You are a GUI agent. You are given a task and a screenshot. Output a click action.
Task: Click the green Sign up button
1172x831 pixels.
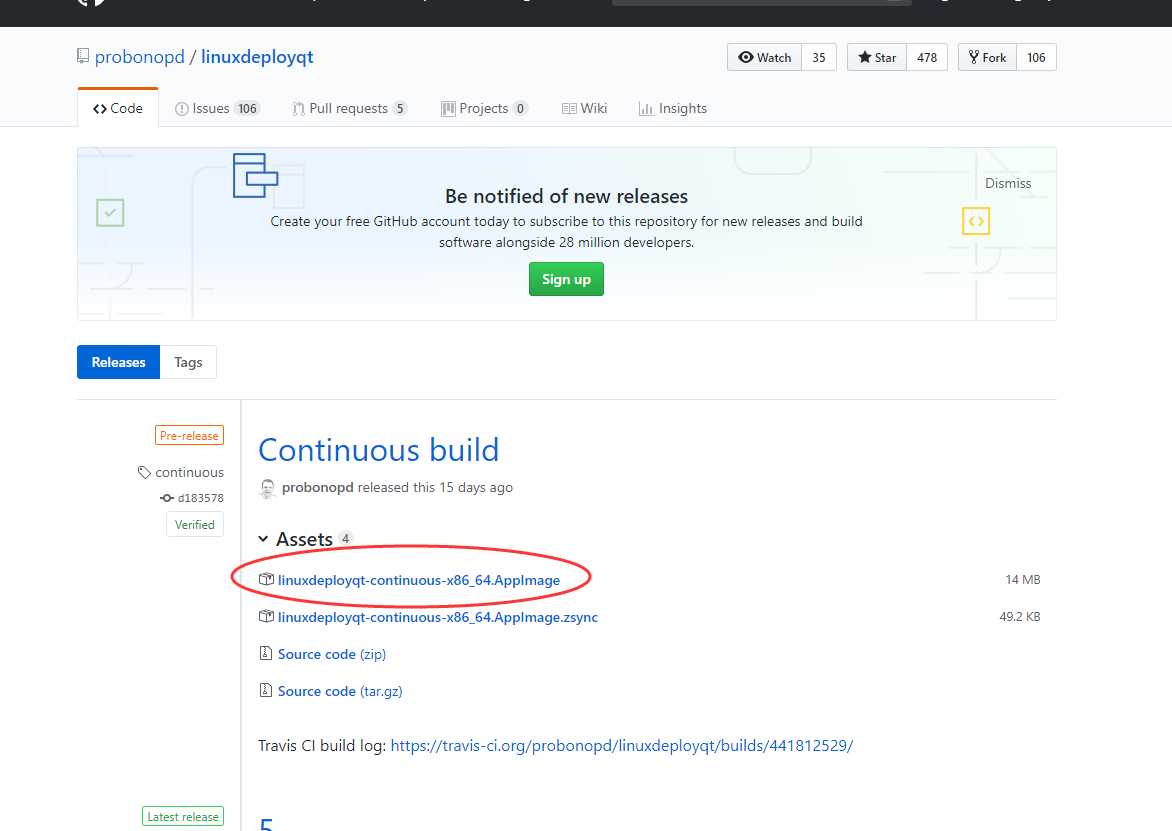pyautogui.click(x=566, y=279)
